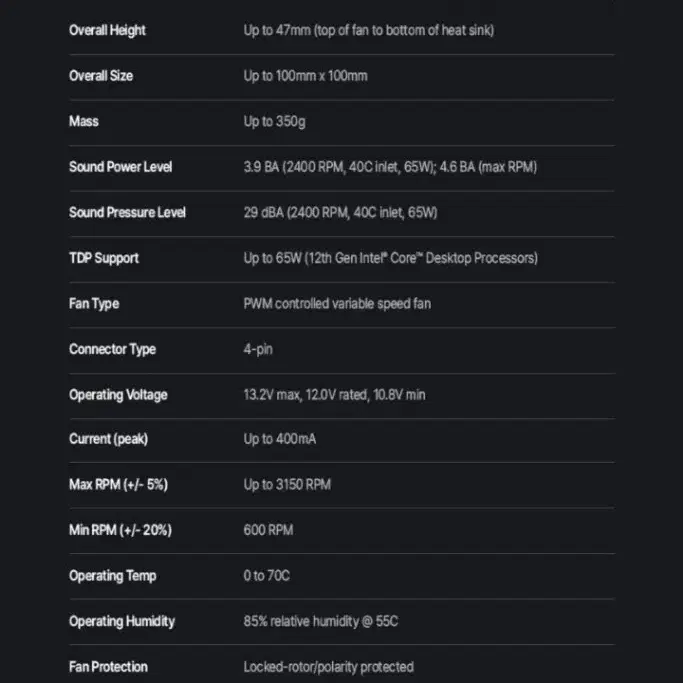This screenshot has width=683, height=683.
Task: Click the Sound Pressure Level label
Action: tap(127, 213)
